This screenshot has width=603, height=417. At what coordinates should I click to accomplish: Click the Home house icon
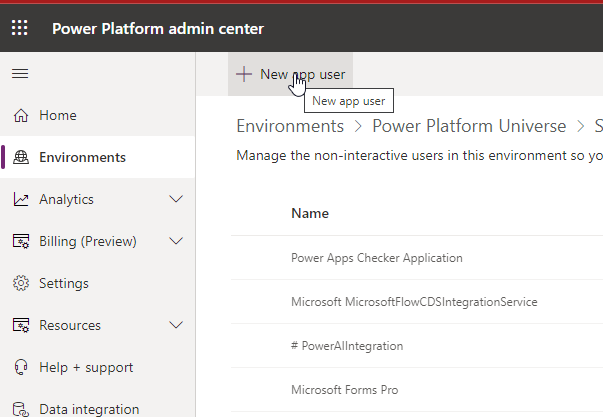tap(21, 115)
